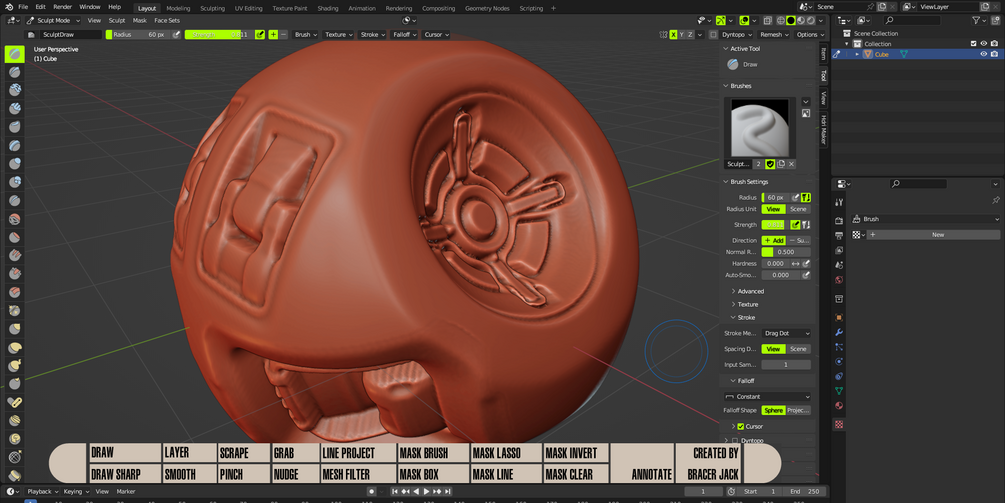Screen dimensions: 1005x503
Task: Open the Dyntopo dropdown in the header
Action: click(x=736, y=35)
